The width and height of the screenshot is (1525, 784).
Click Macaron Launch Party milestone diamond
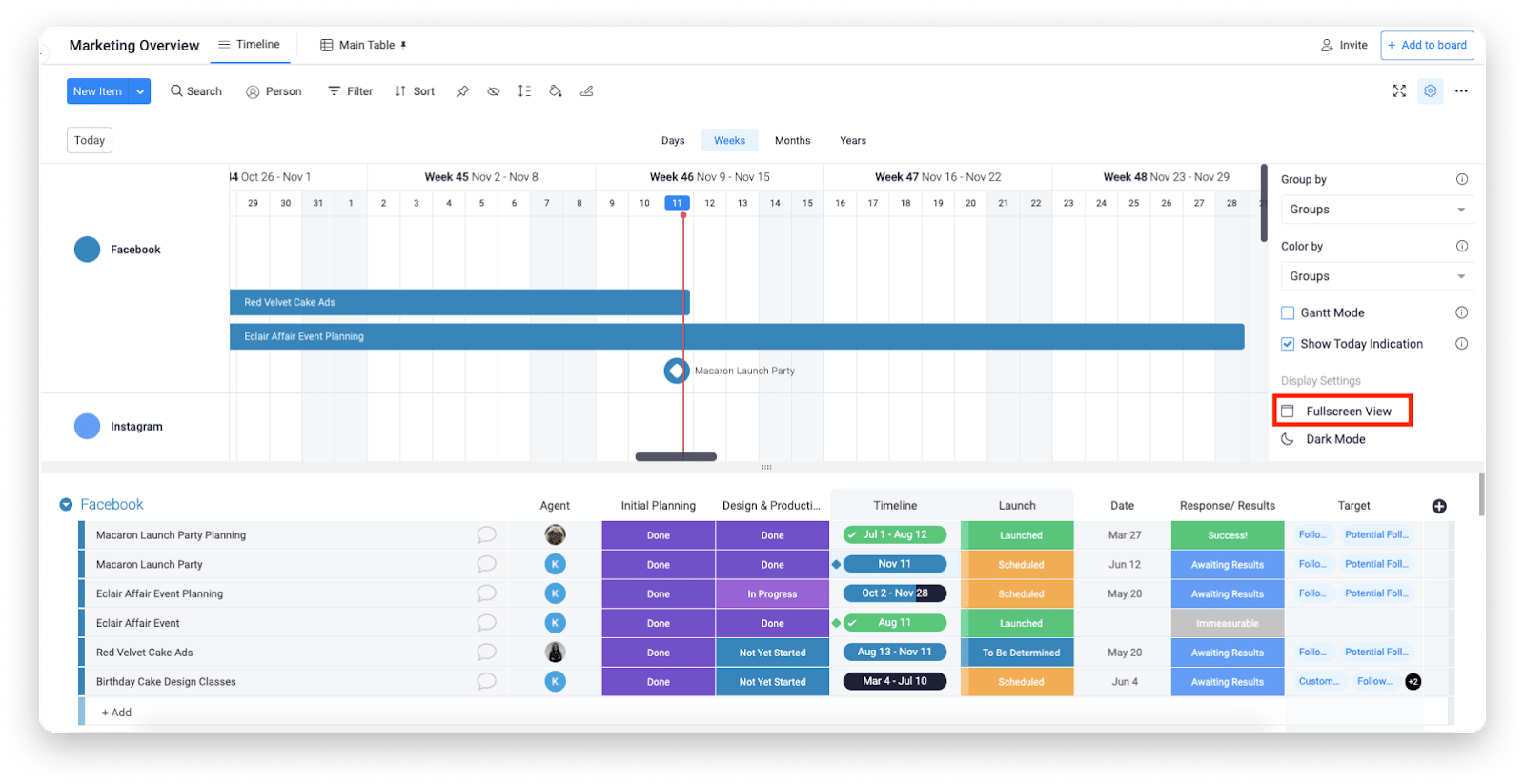677,371
